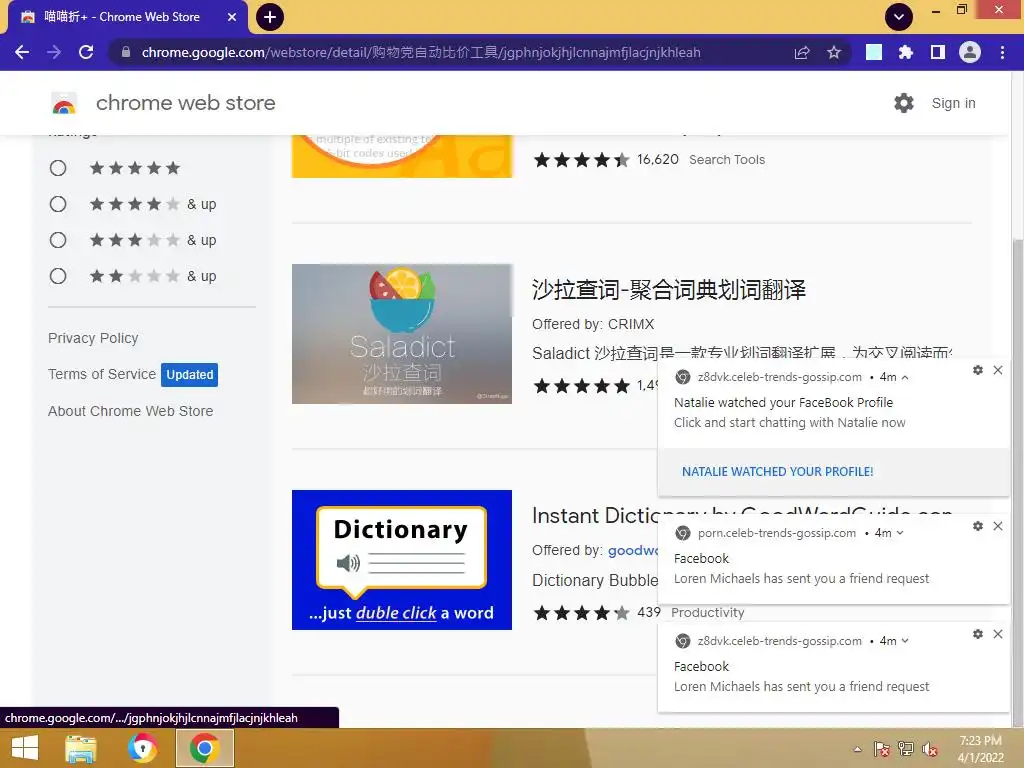
Task: Open the Action Center flag icon
Action: [x=881, y=749]
